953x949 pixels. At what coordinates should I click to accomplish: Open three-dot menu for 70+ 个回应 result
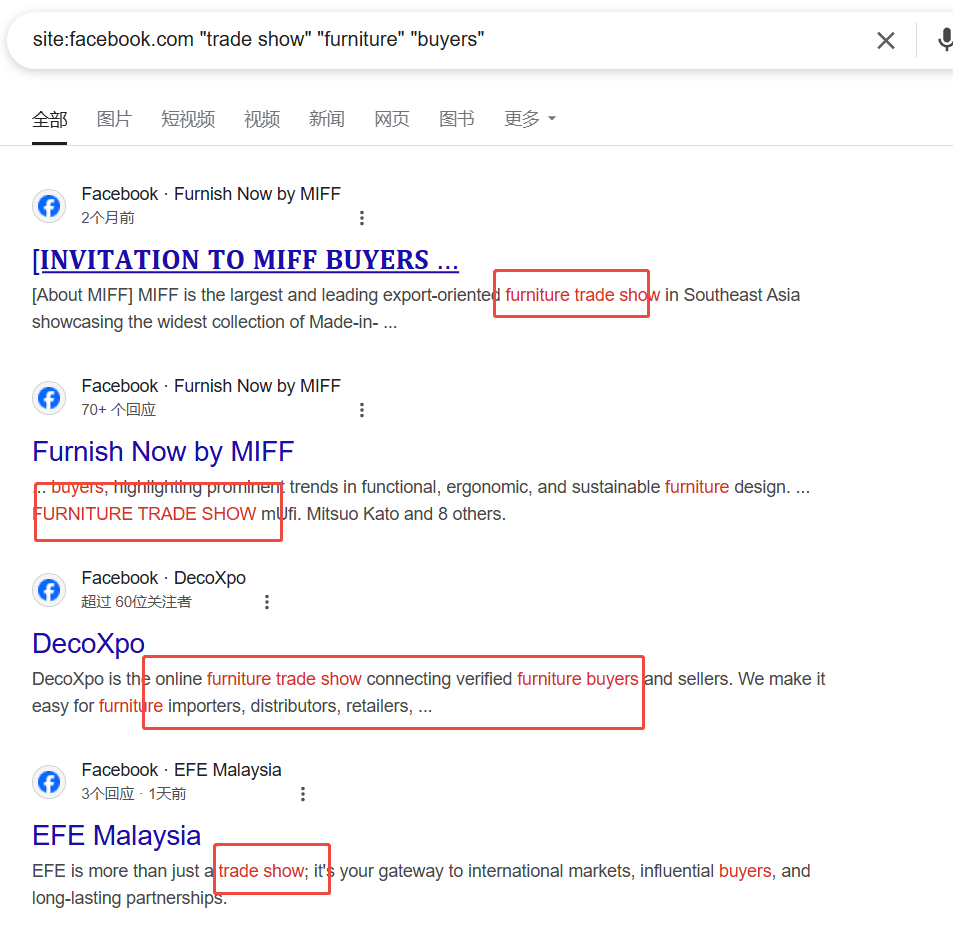tap(362, 410)
